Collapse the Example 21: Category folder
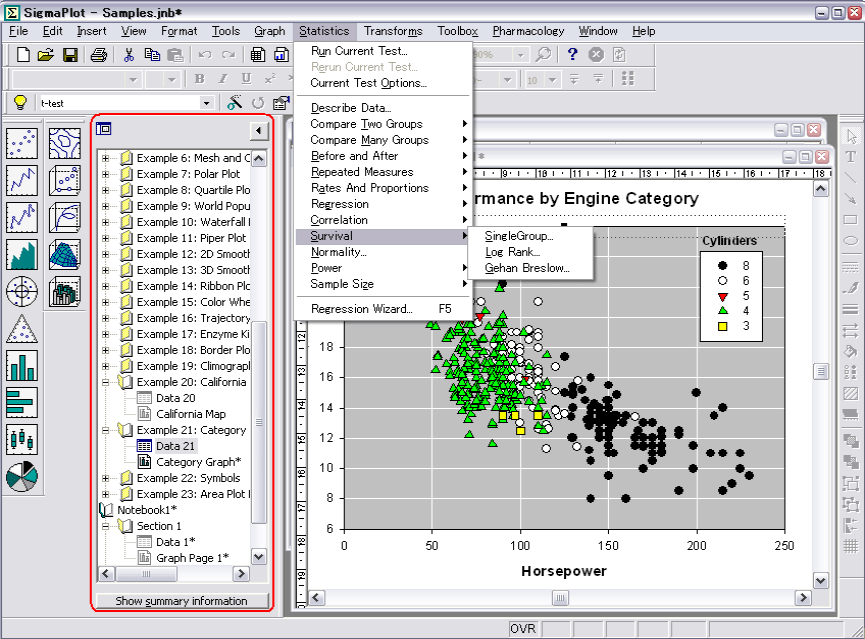This screenshot has height=639, width=865. (x=106, y=430)
